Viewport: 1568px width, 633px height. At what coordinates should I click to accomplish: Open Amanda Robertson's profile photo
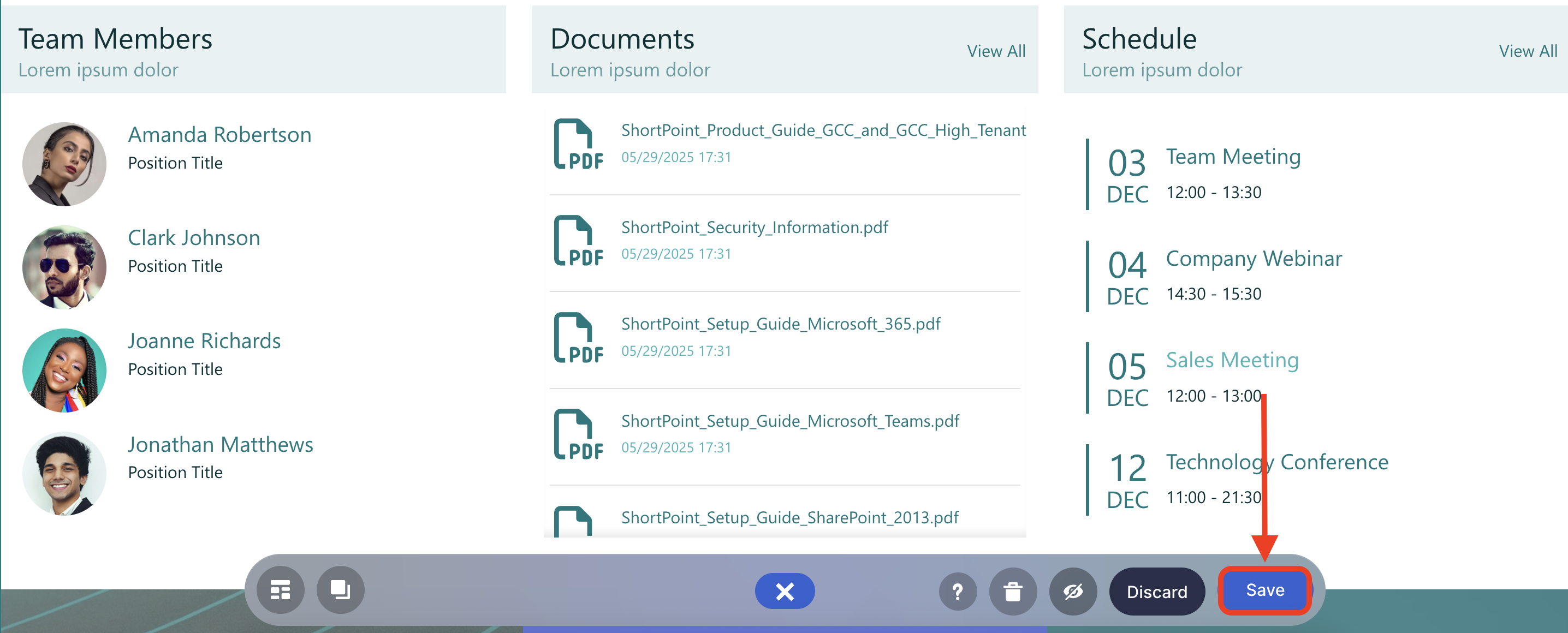click(x=64, y=164)
